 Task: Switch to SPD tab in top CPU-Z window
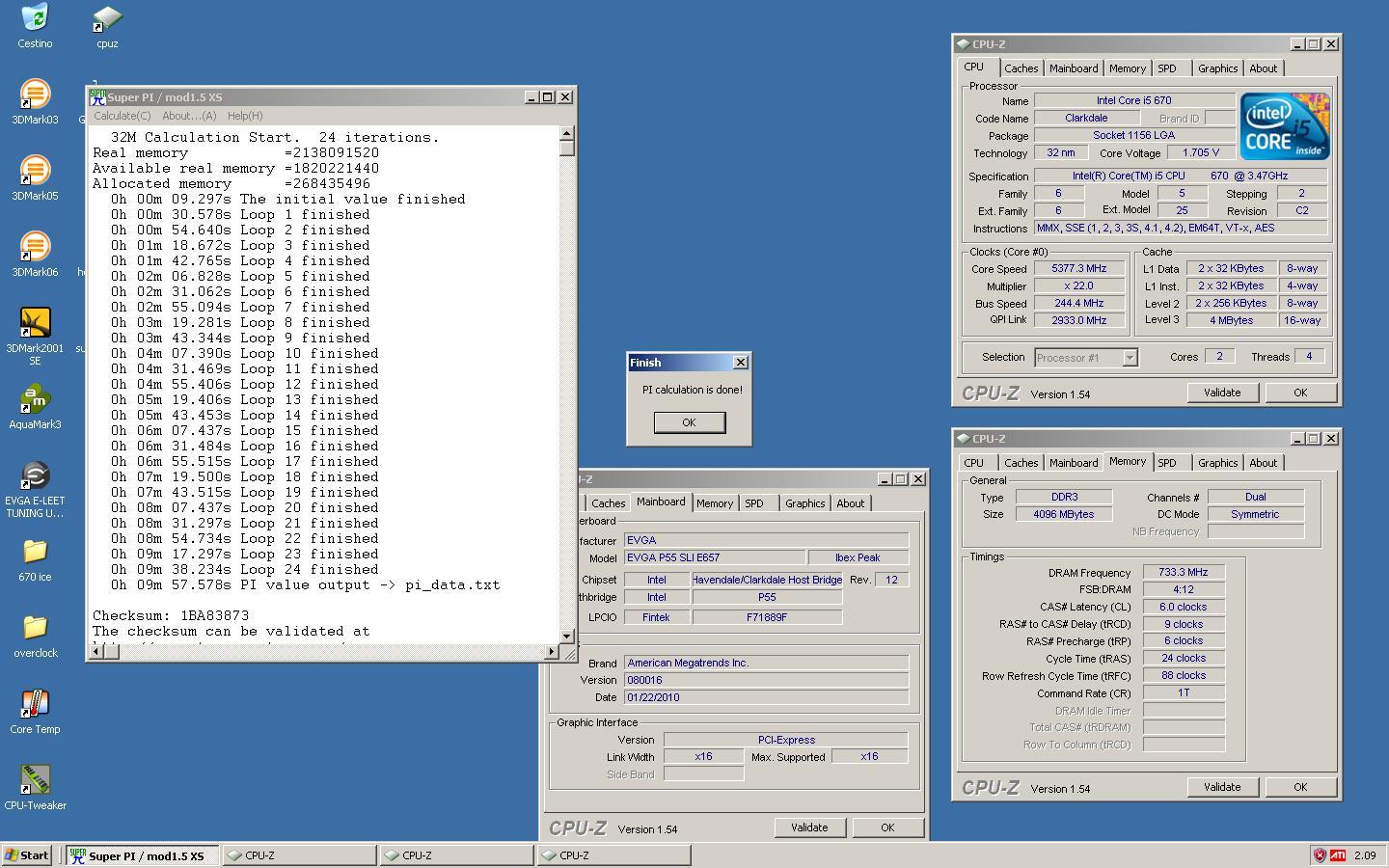[1167, 68]
